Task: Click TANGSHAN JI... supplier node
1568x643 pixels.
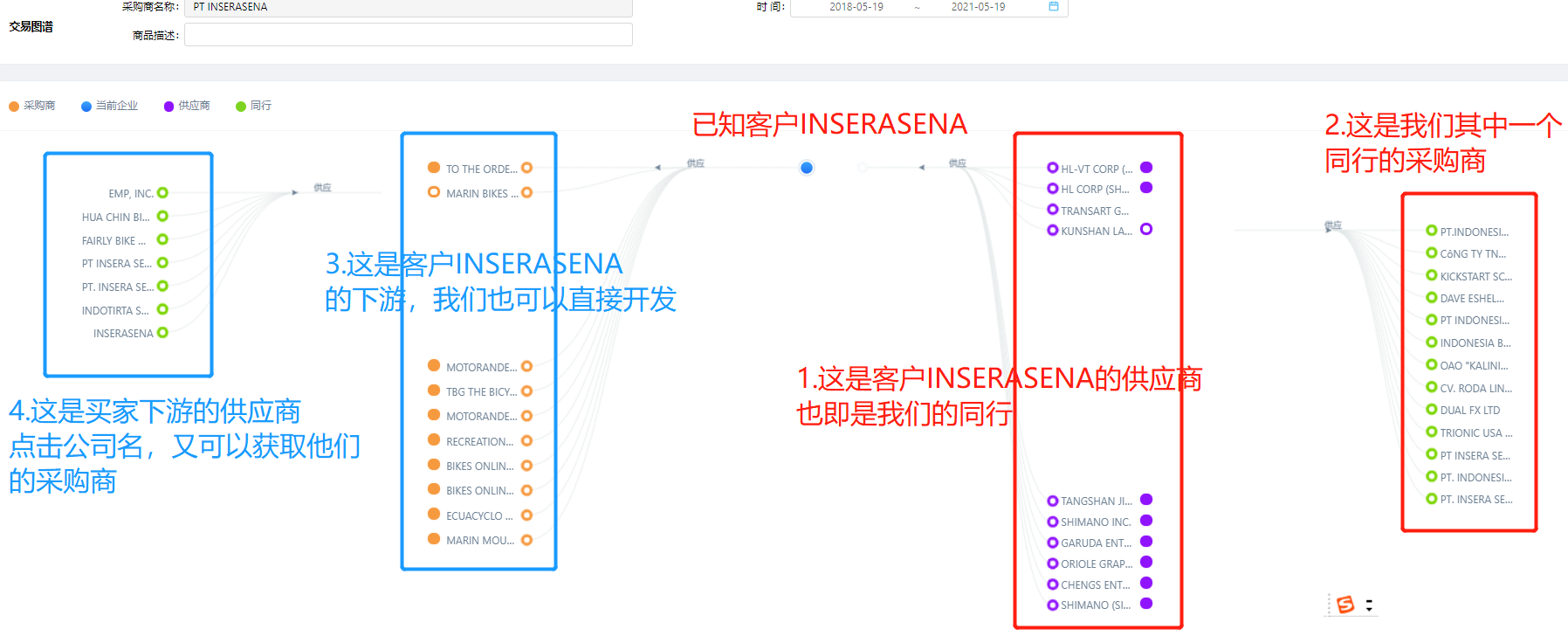Action: pos(1053,501)
